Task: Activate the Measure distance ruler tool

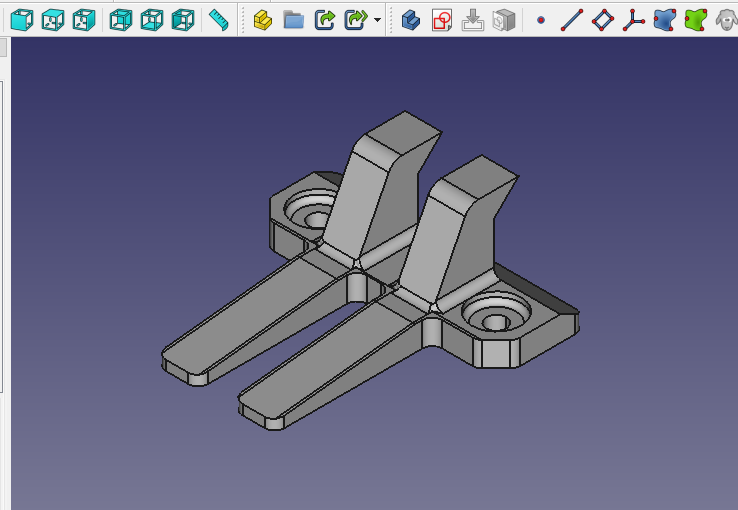Action: pyautogui.click(x=219, y=19)
